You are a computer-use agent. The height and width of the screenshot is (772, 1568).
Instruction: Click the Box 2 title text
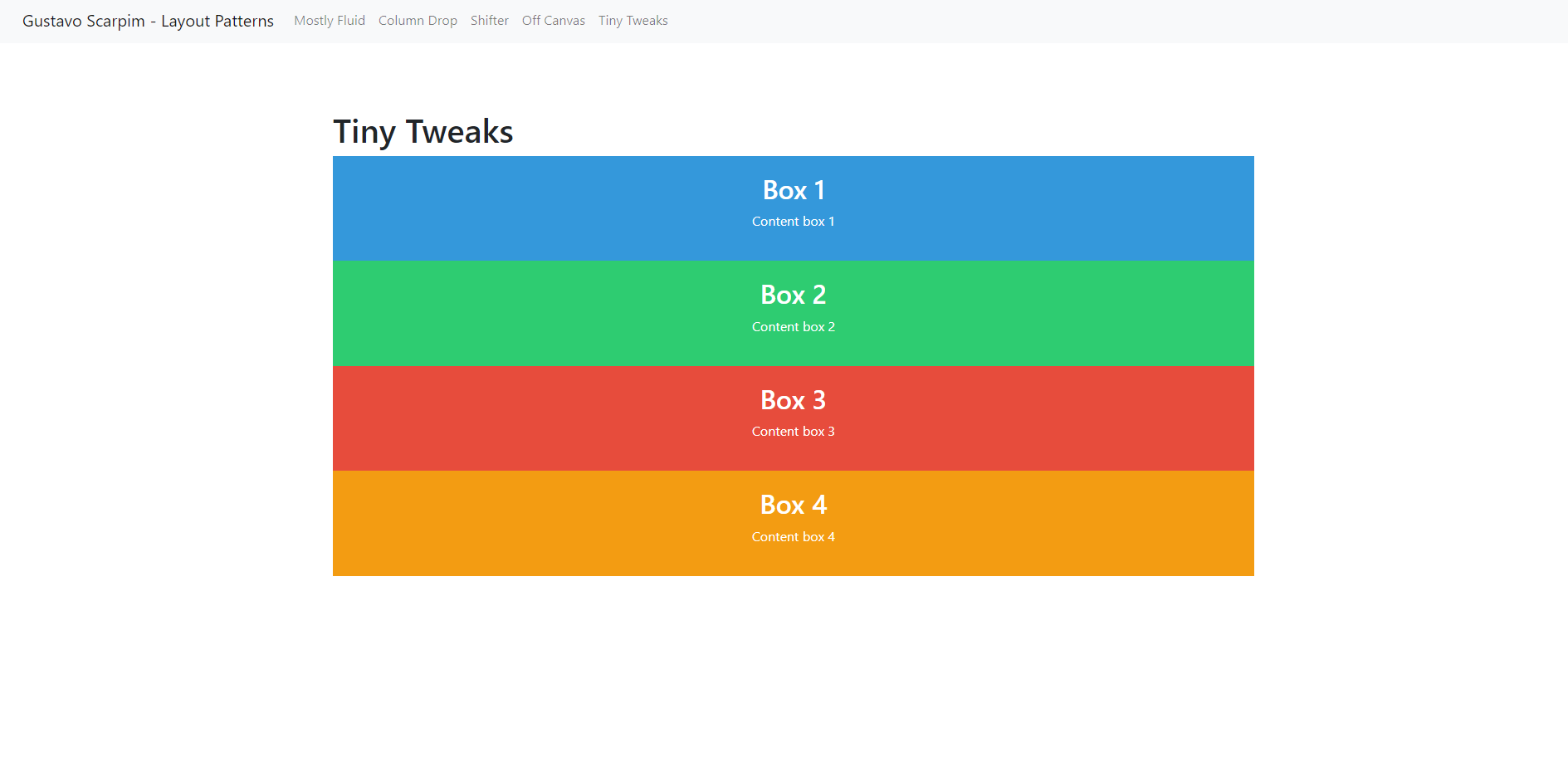click(793, 295)
